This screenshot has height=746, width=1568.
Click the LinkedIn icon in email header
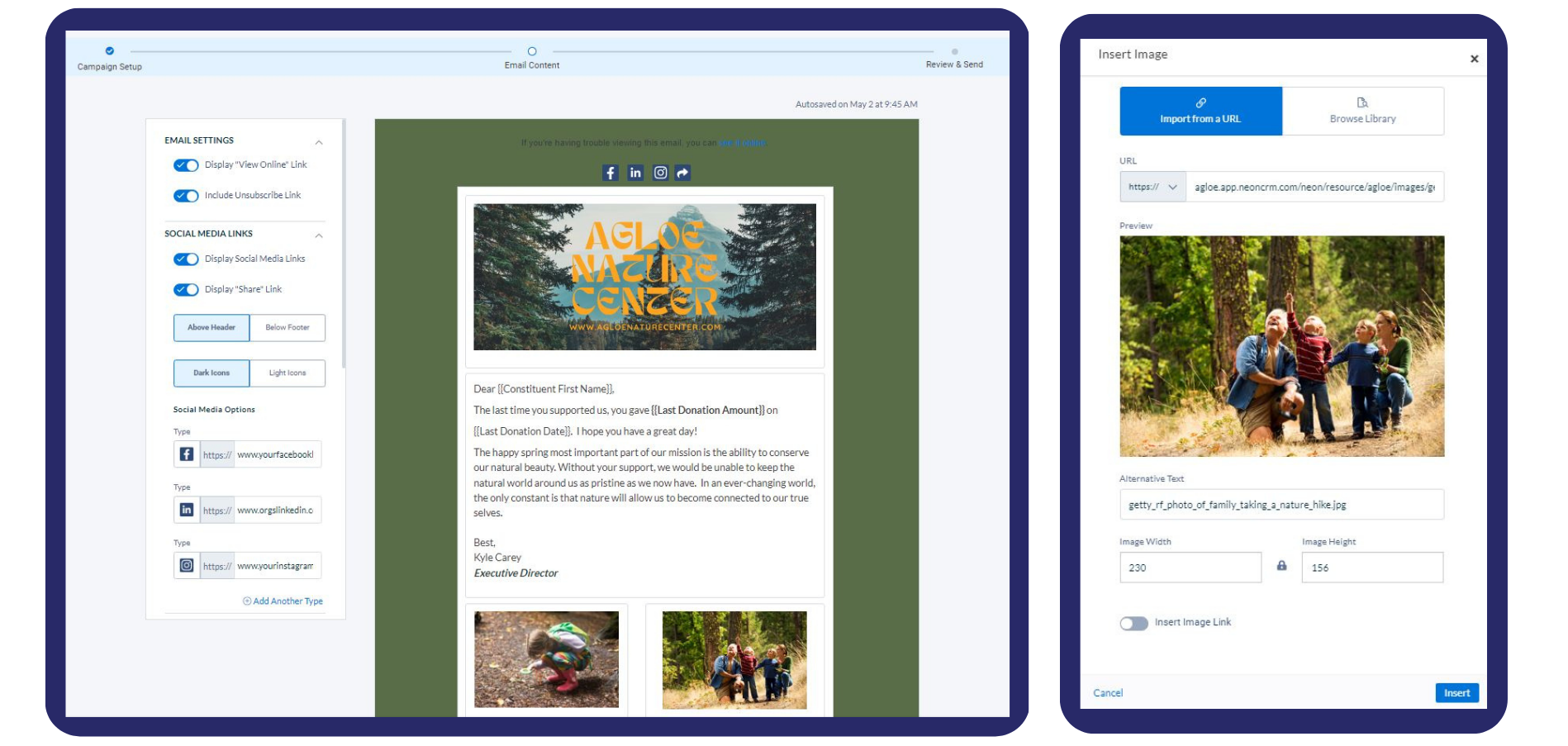[634, 173]
